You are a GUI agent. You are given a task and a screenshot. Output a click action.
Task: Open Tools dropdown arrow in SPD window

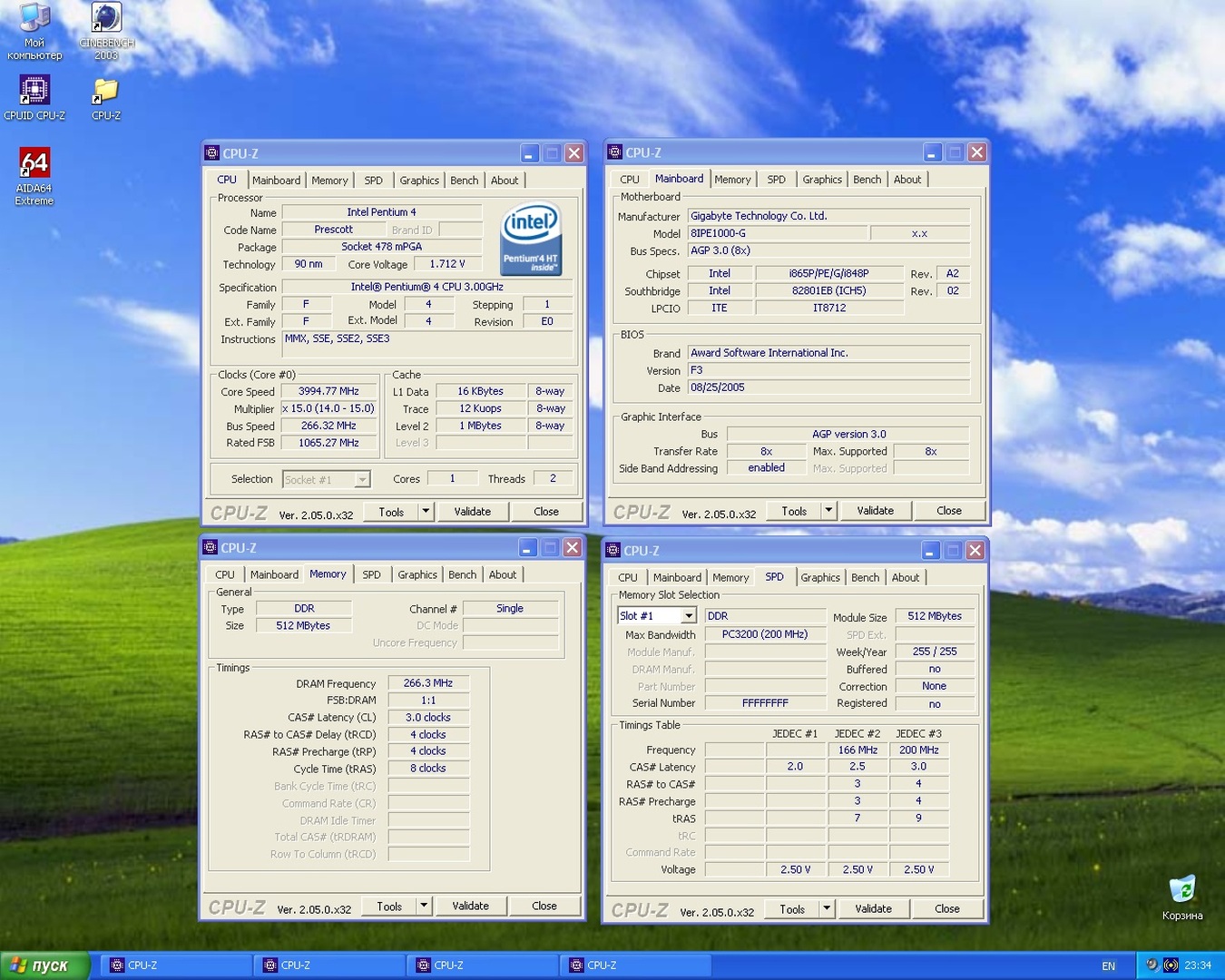[826, 908]
